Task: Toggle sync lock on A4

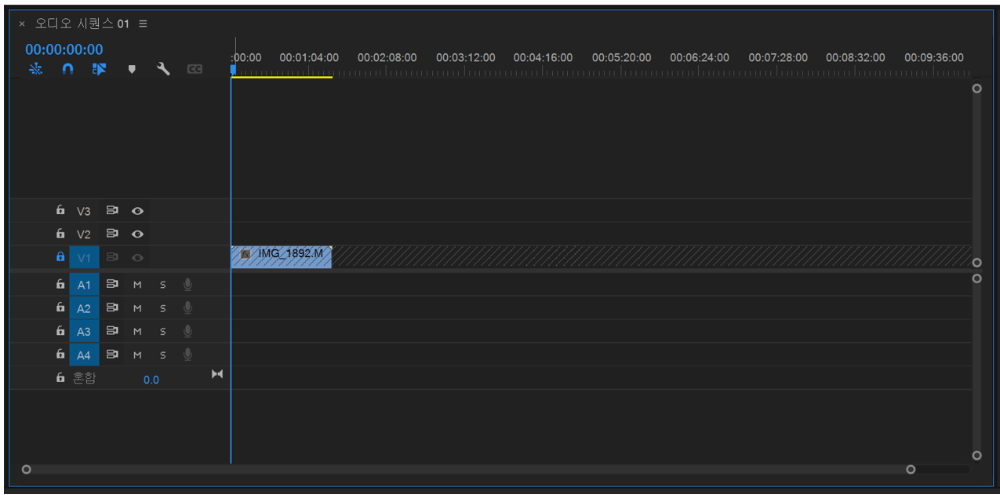Action: pyautogui.click(x=112, y=355)
